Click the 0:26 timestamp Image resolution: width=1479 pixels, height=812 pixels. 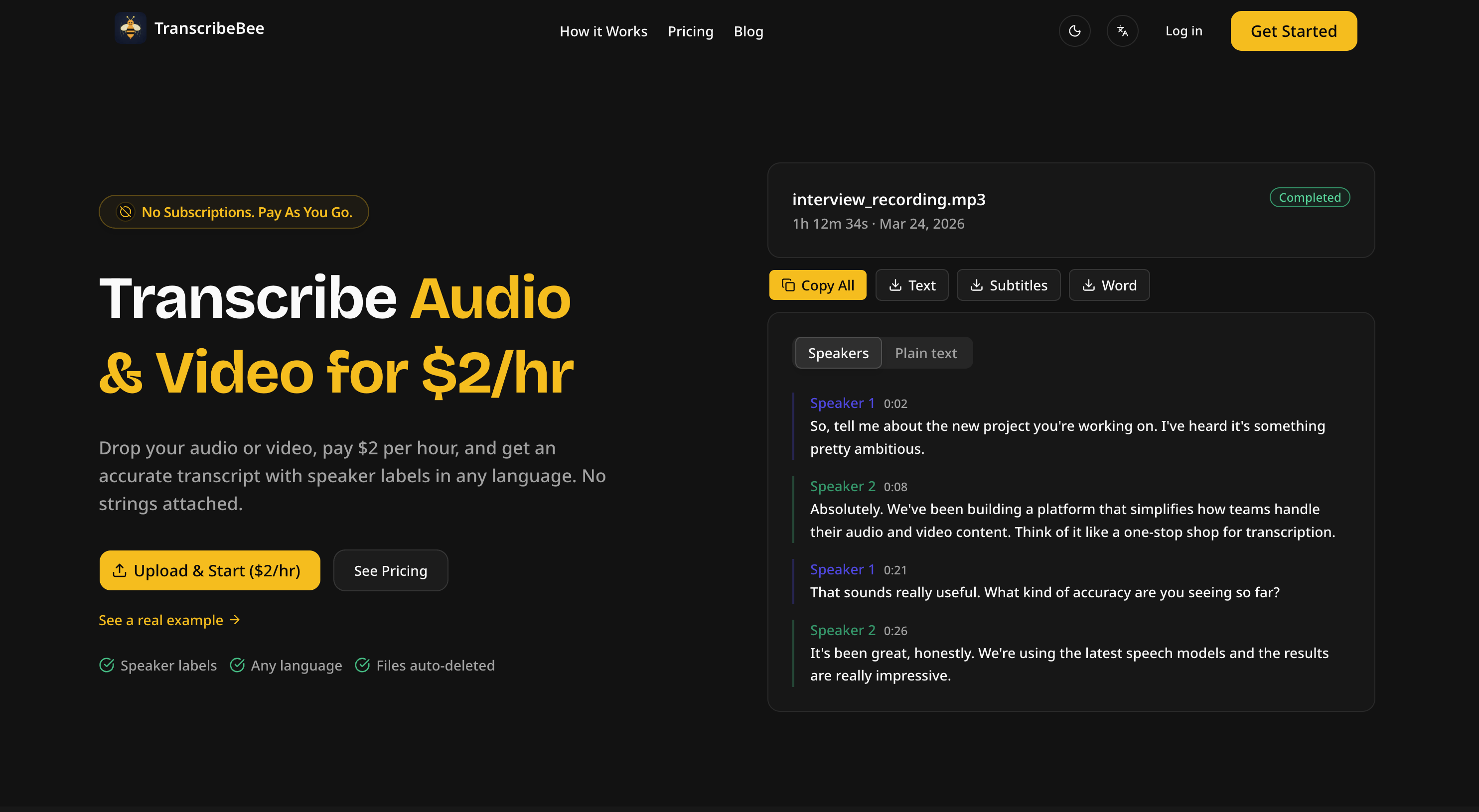click(895, 631)
